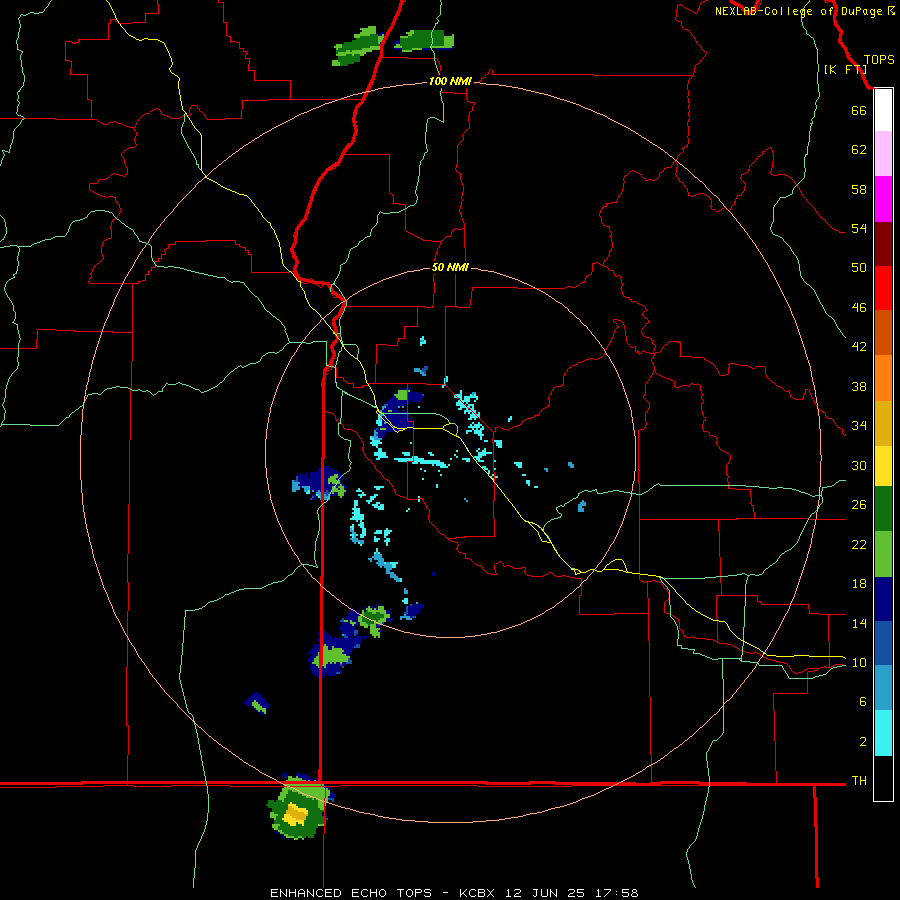900x900 pixels.
Task: Select the light pink swatch beside 62
Action: (x=883, y=153)
